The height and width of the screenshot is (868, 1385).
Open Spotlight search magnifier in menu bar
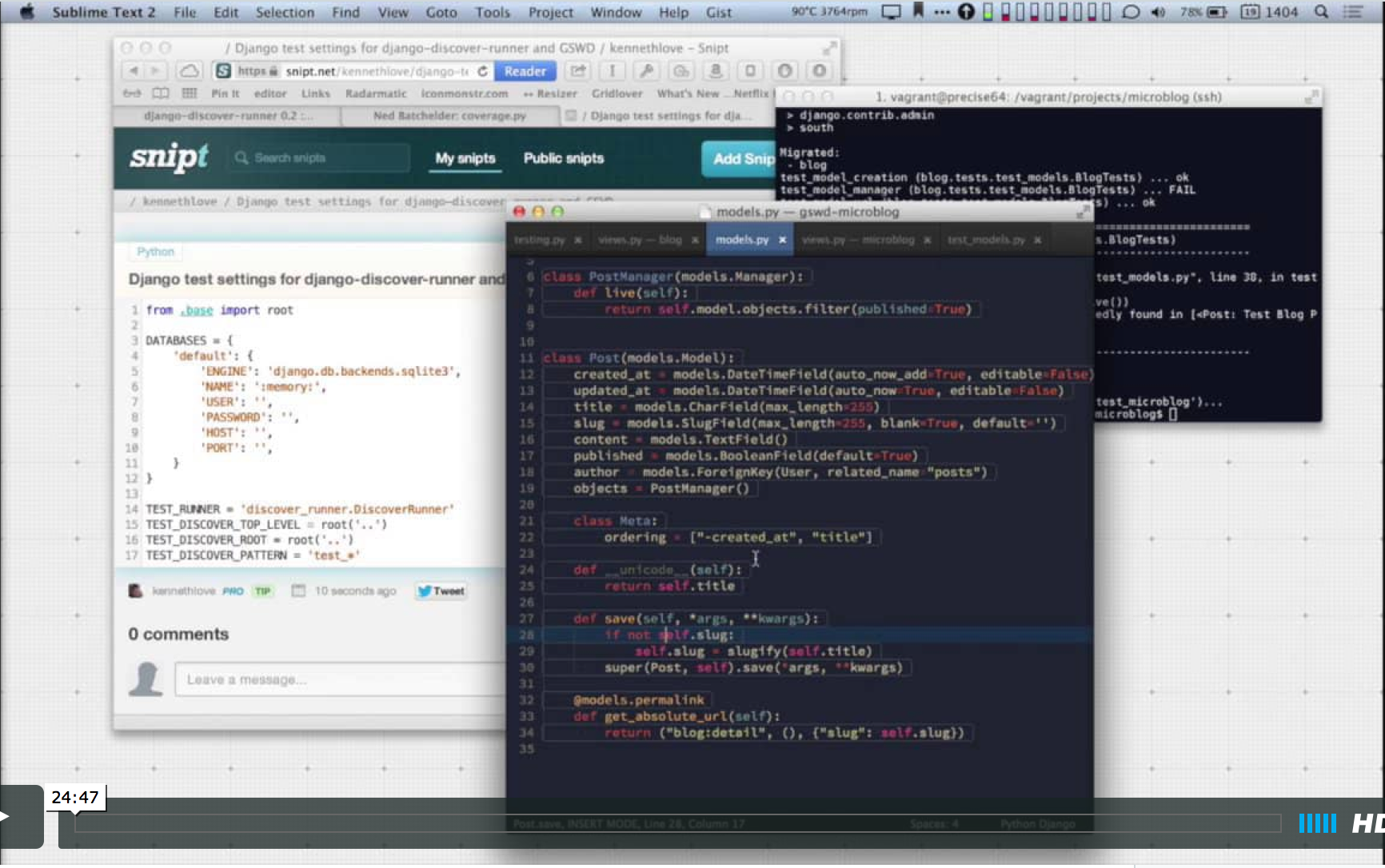click(1322, 12)
